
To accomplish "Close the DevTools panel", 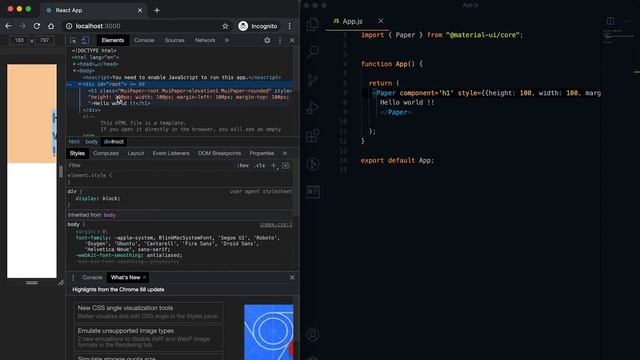I will click(292, 40).
